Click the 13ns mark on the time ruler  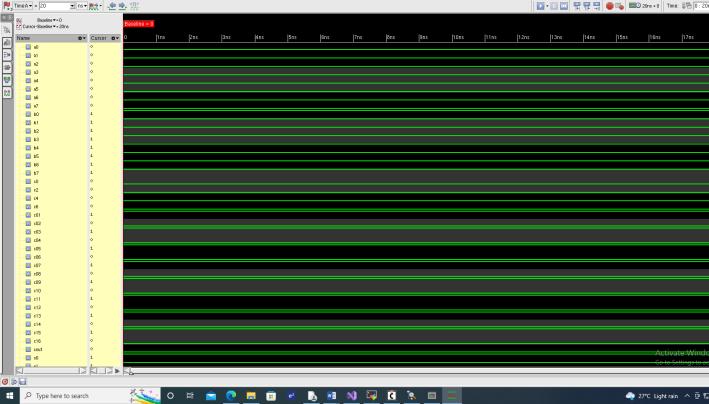point(556,37)
